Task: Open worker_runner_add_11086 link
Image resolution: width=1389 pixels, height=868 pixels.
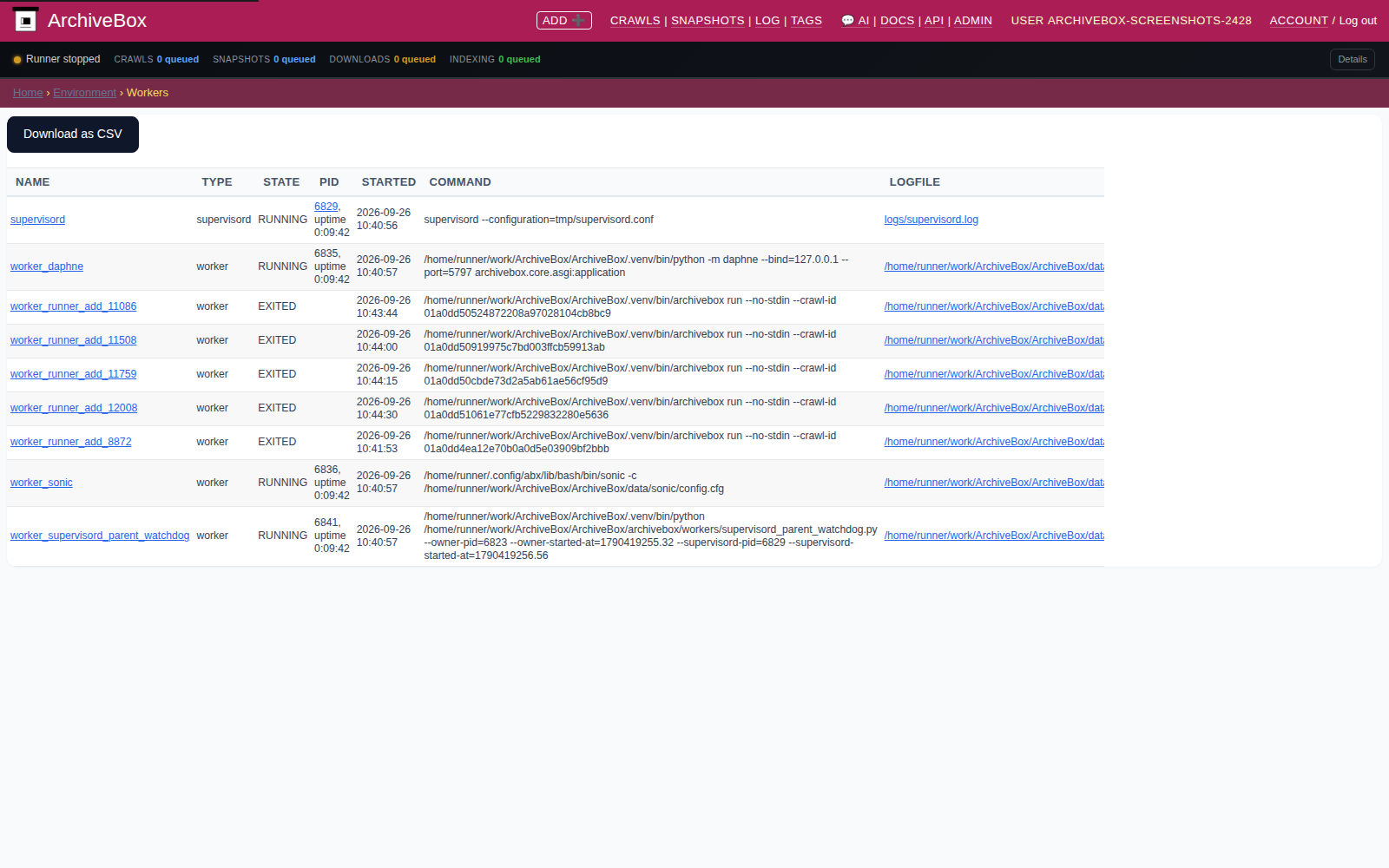Action: (x=73, y=306)
